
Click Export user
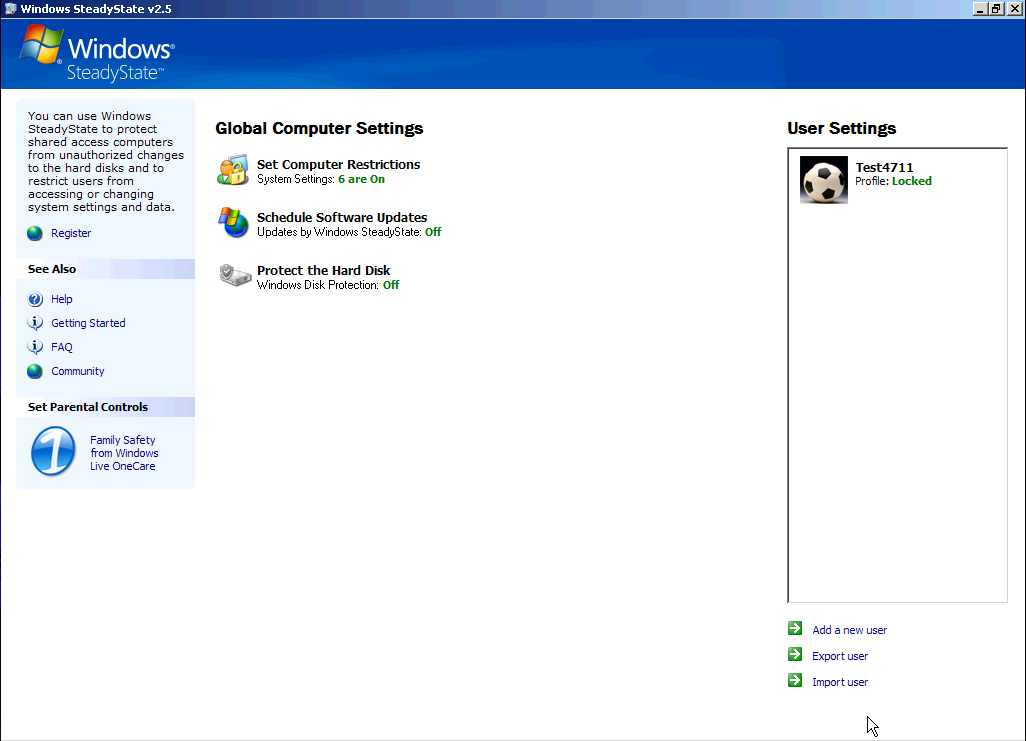pos(840,656)
